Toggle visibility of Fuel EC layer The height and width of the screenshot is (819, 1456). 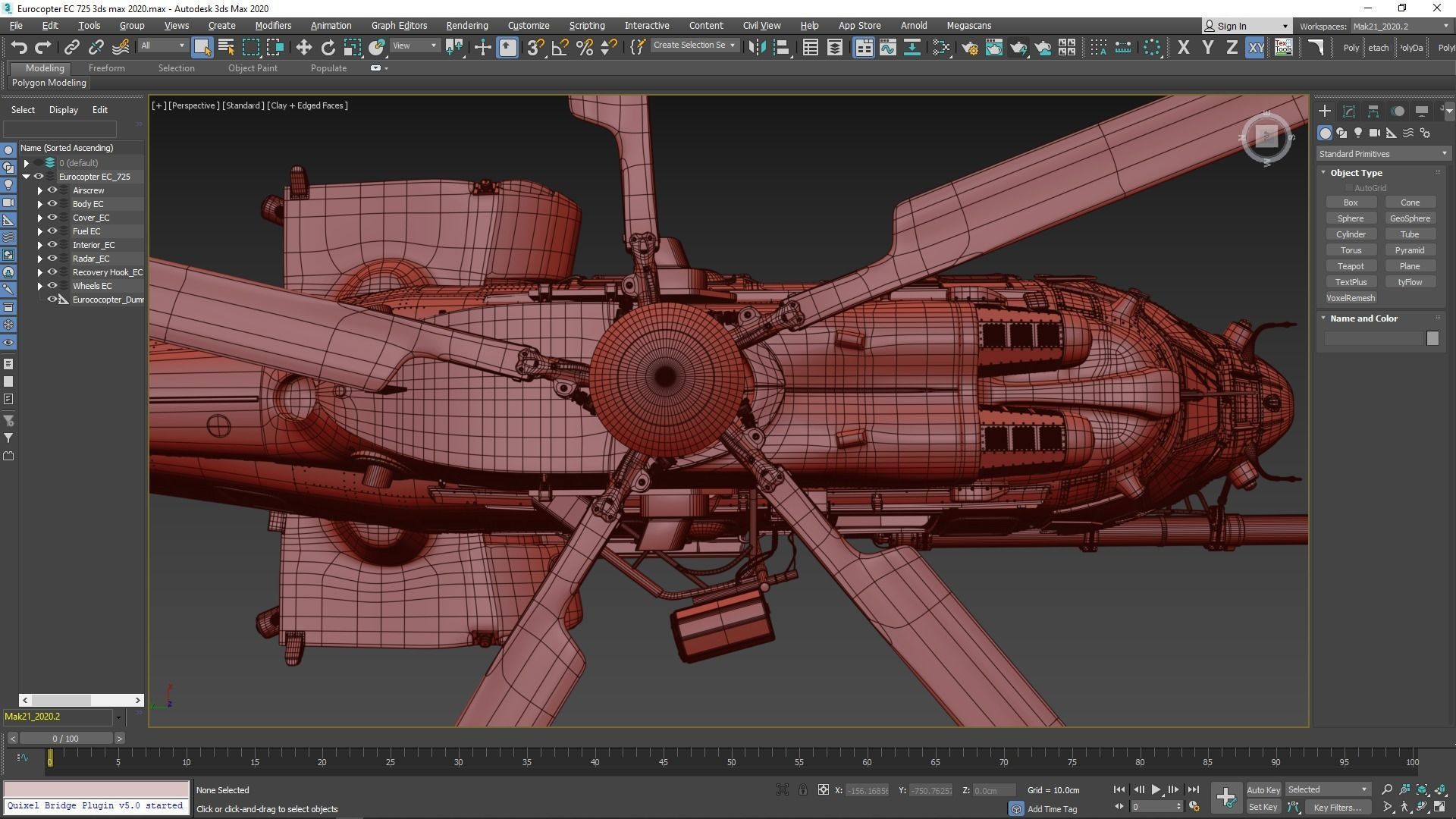point(52,231)
